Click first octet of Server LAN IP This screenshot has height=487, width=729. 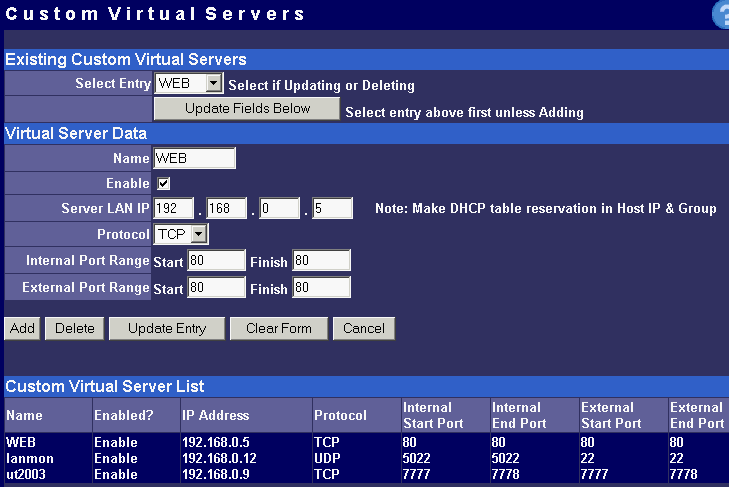pyautogui.click(x=174, y=209)
